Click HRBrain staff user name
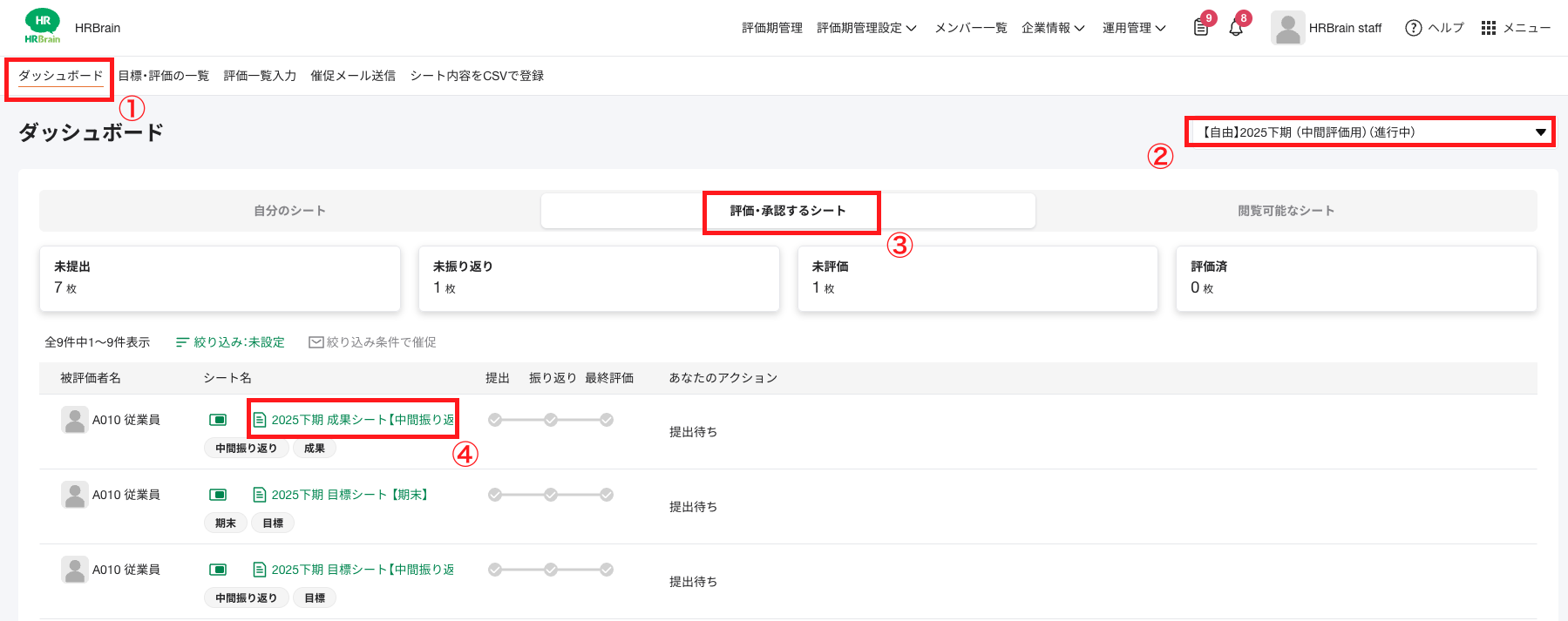The height and width of the screenshot is (621, 1568). tap(1345, 28)
